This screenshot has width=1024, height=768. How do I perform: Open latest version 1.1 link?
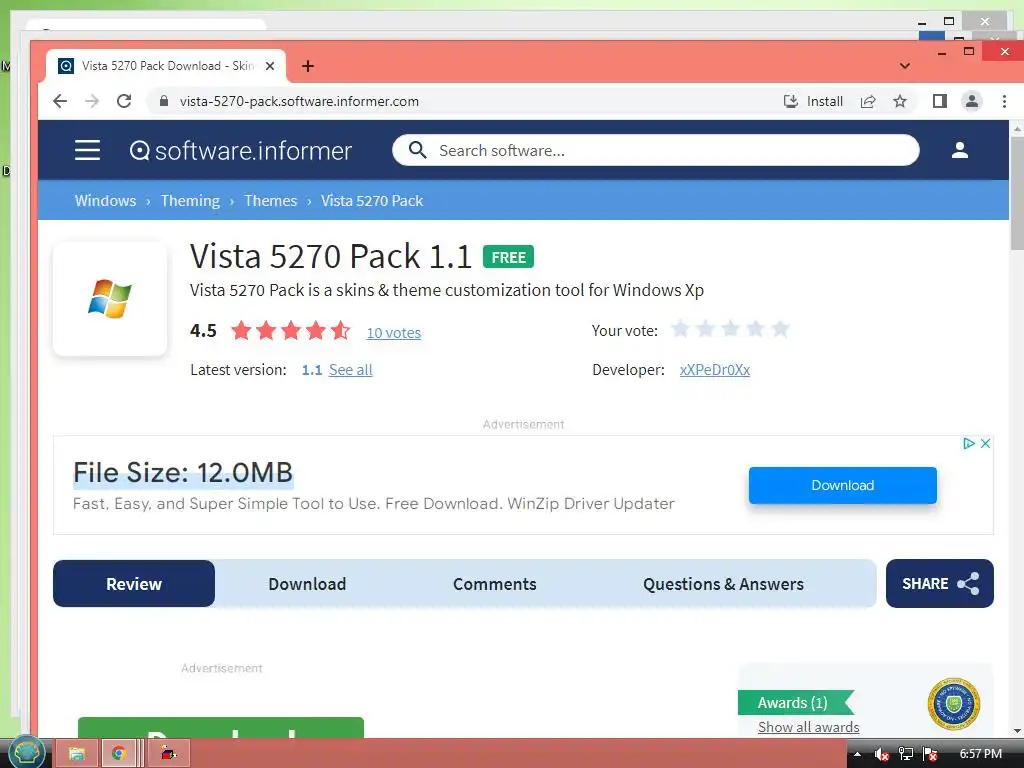pos(312,370)
